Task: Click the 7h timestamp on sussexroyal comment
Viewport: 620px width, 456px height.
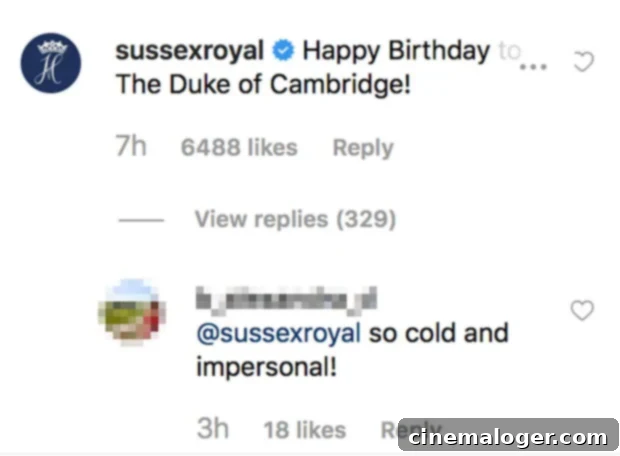Action: 131,146
